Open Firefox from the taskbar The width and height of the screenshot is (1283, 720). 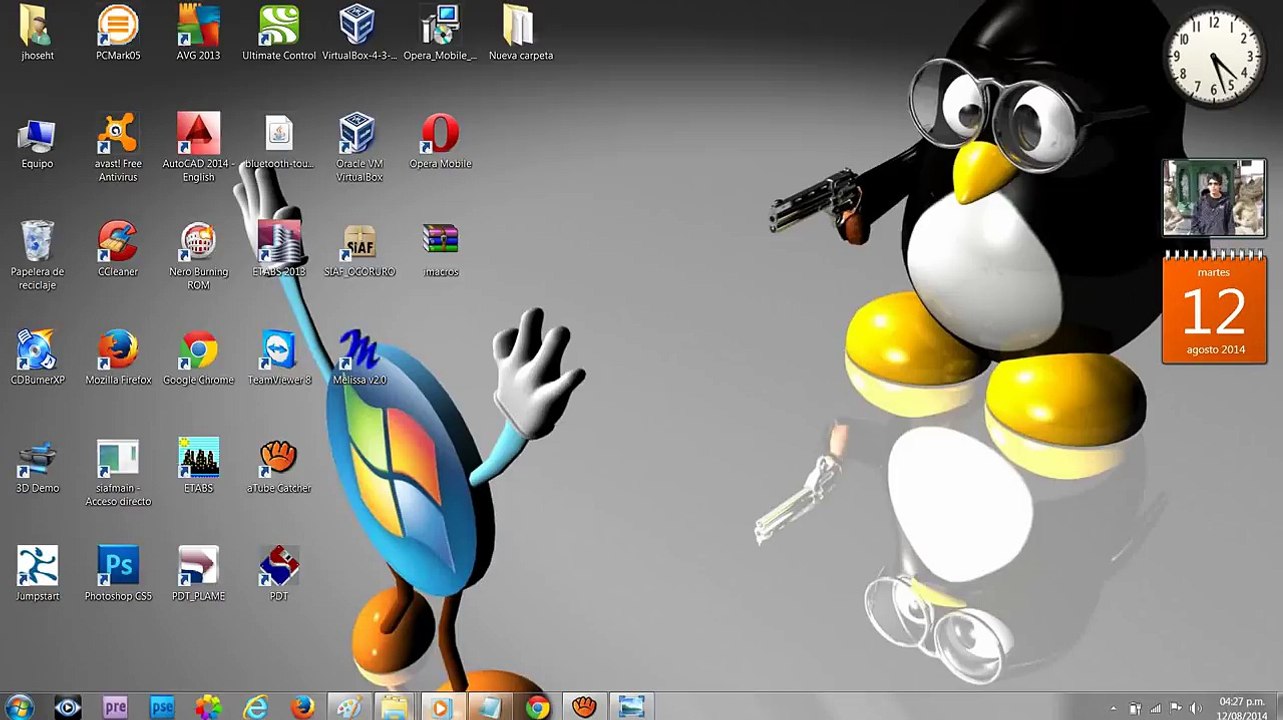[303, 707]
